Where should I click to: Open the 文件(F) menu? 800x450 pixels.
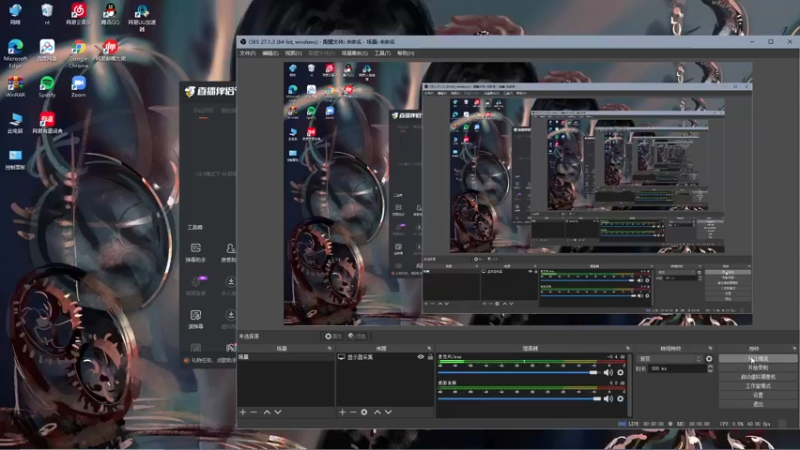247,53
